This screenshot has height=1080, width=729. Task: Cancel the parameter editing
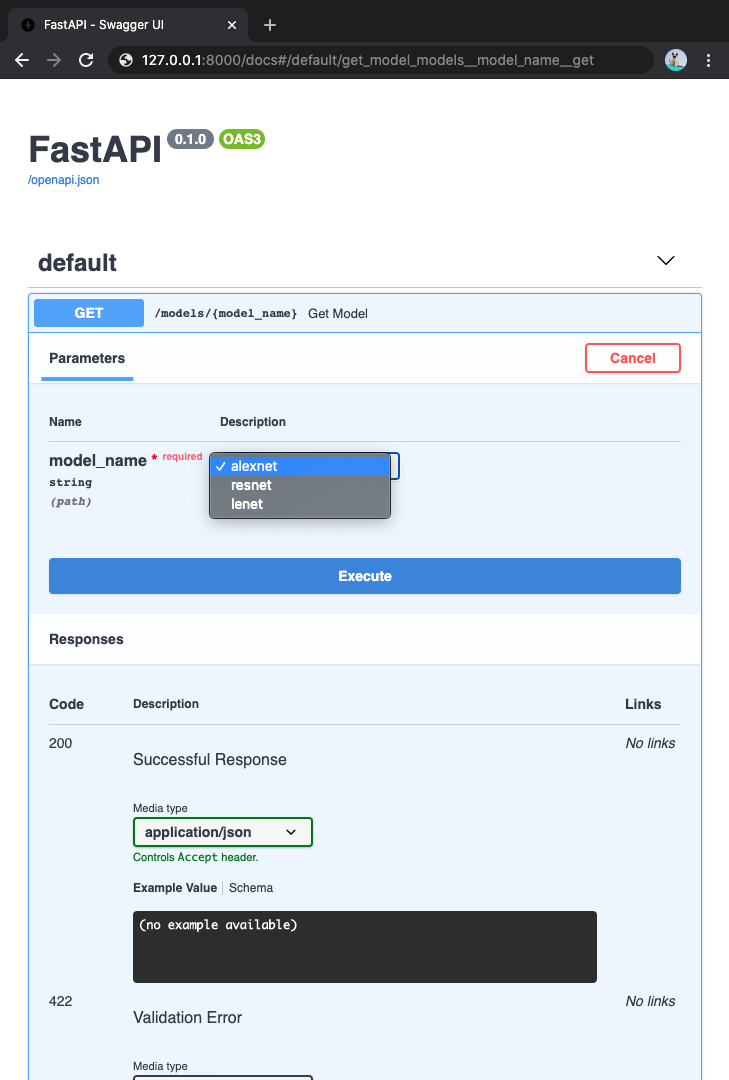click(x=632, y=357)
